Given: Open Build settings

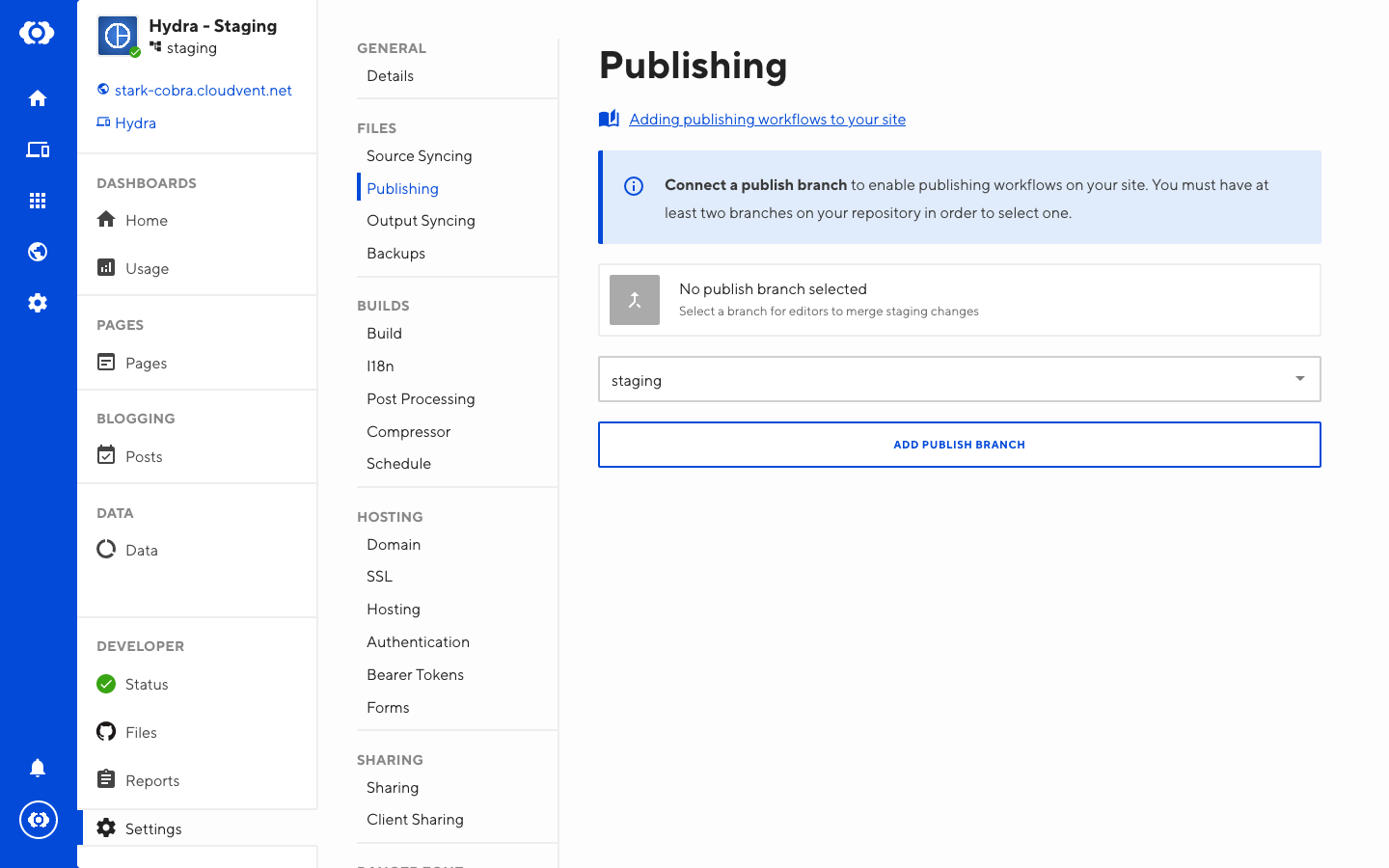Looking at the screenshot, I should [384, 334].
